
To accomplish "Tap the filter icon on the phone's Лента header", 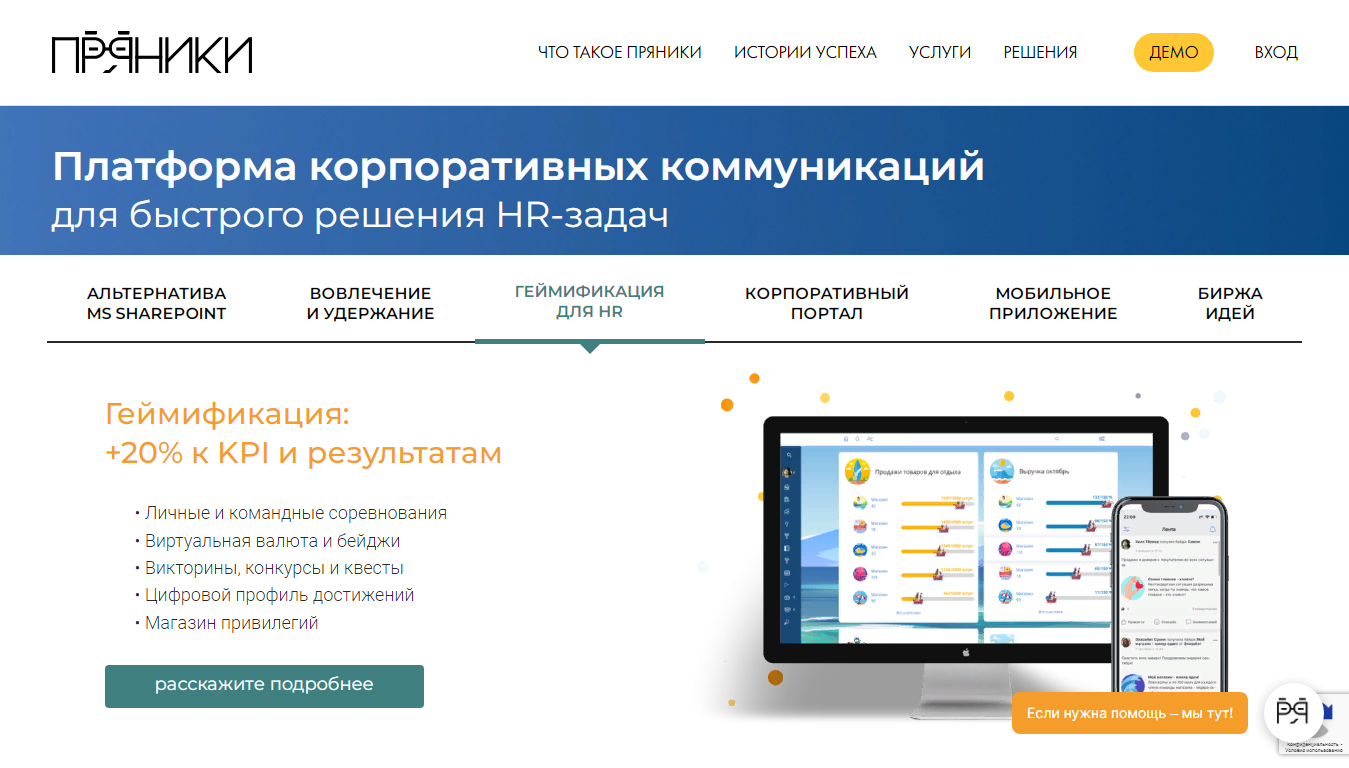I will click(x=1127, y=529).
